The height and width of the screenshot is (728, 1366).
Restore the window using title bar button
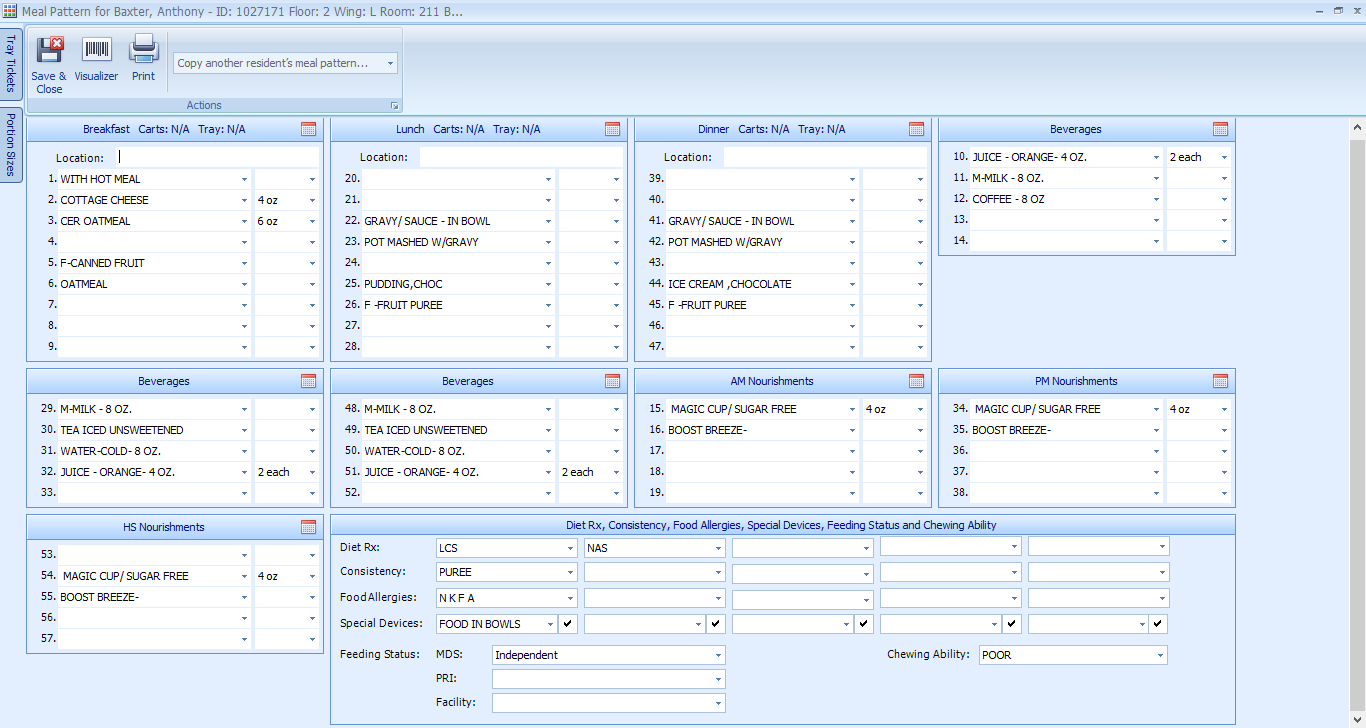(x=1338, y=10)
